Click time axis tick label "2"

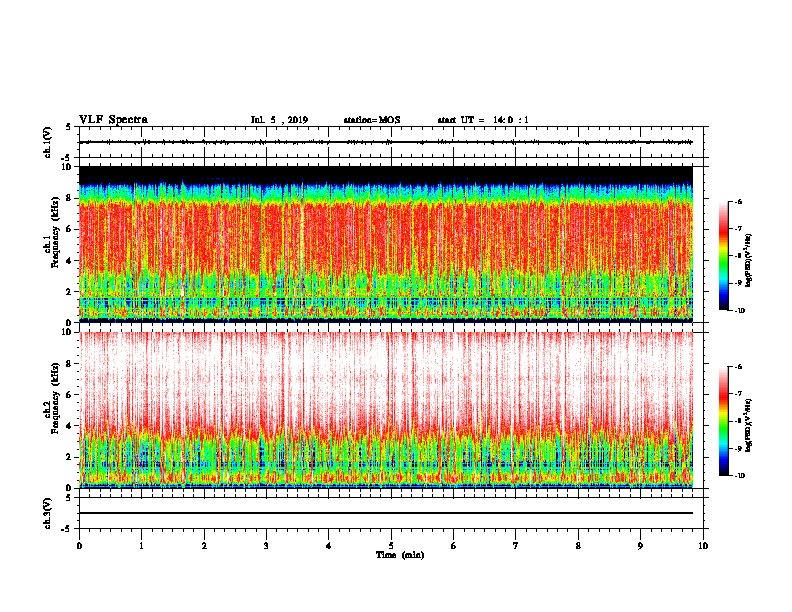click(204, 546)
